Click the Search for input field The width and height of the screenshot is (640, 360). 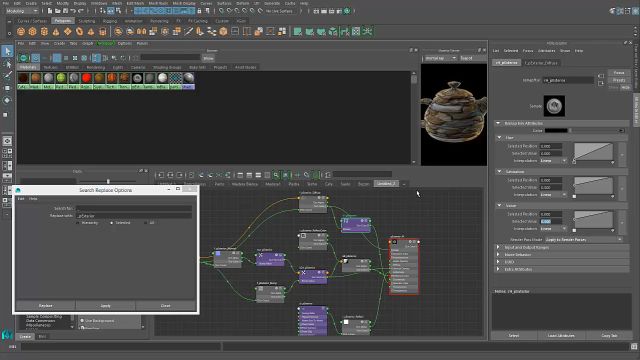pos(134,208)
